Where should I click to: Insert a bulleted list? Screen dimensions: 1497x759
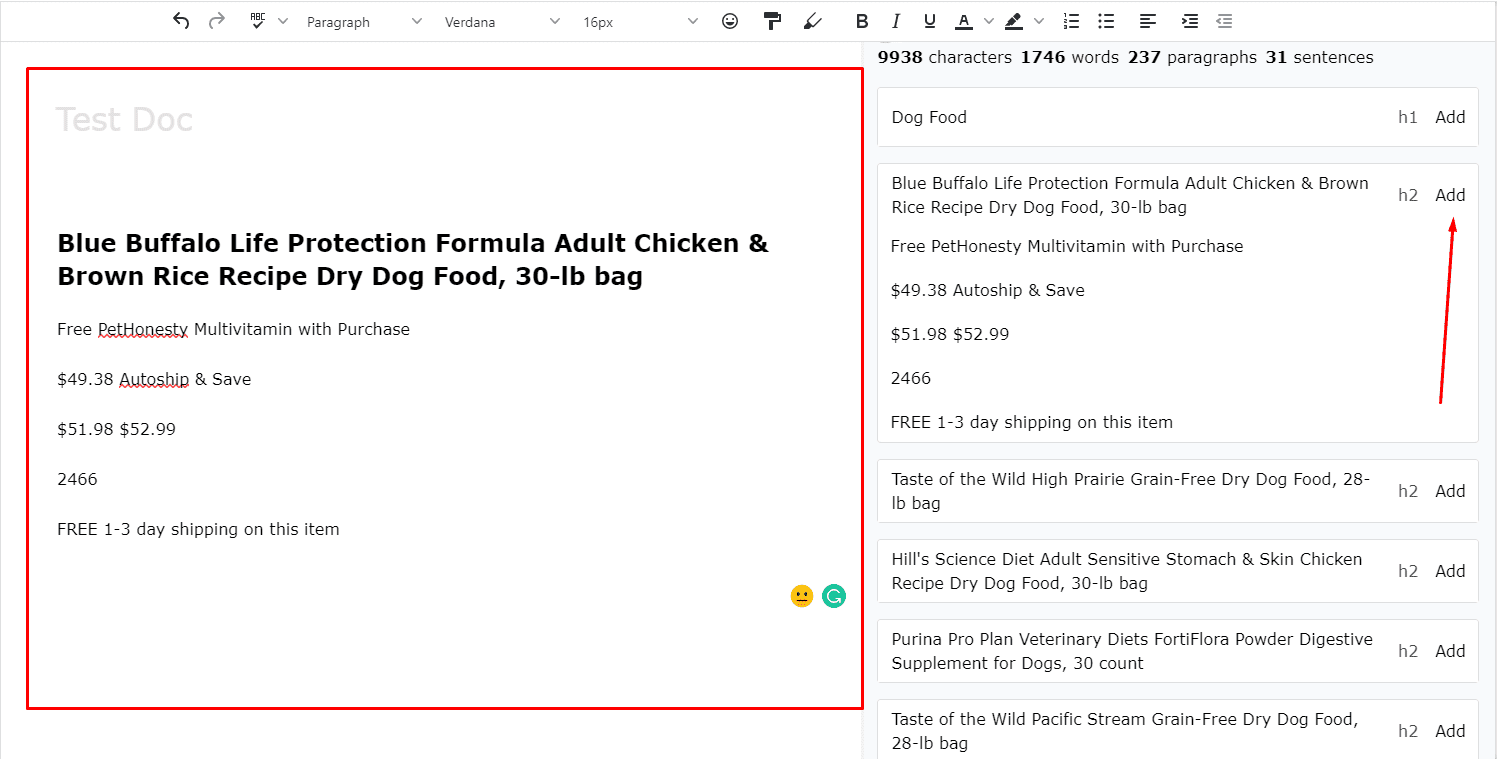pyautogui.click(x=1106, y=21)
